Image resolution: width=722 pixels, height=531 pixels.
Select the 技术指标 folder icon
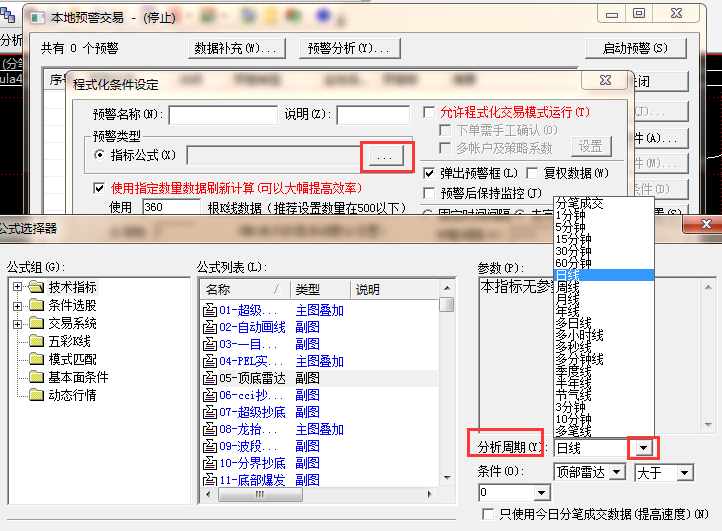pyautogui.click(x=38, y=287)
